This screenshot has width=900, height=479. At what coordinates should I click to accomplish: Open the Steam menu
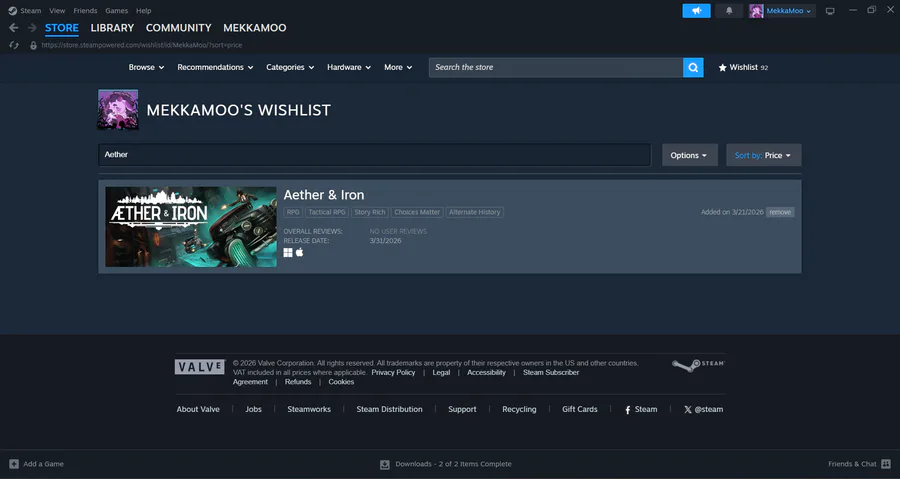(30, 11)
